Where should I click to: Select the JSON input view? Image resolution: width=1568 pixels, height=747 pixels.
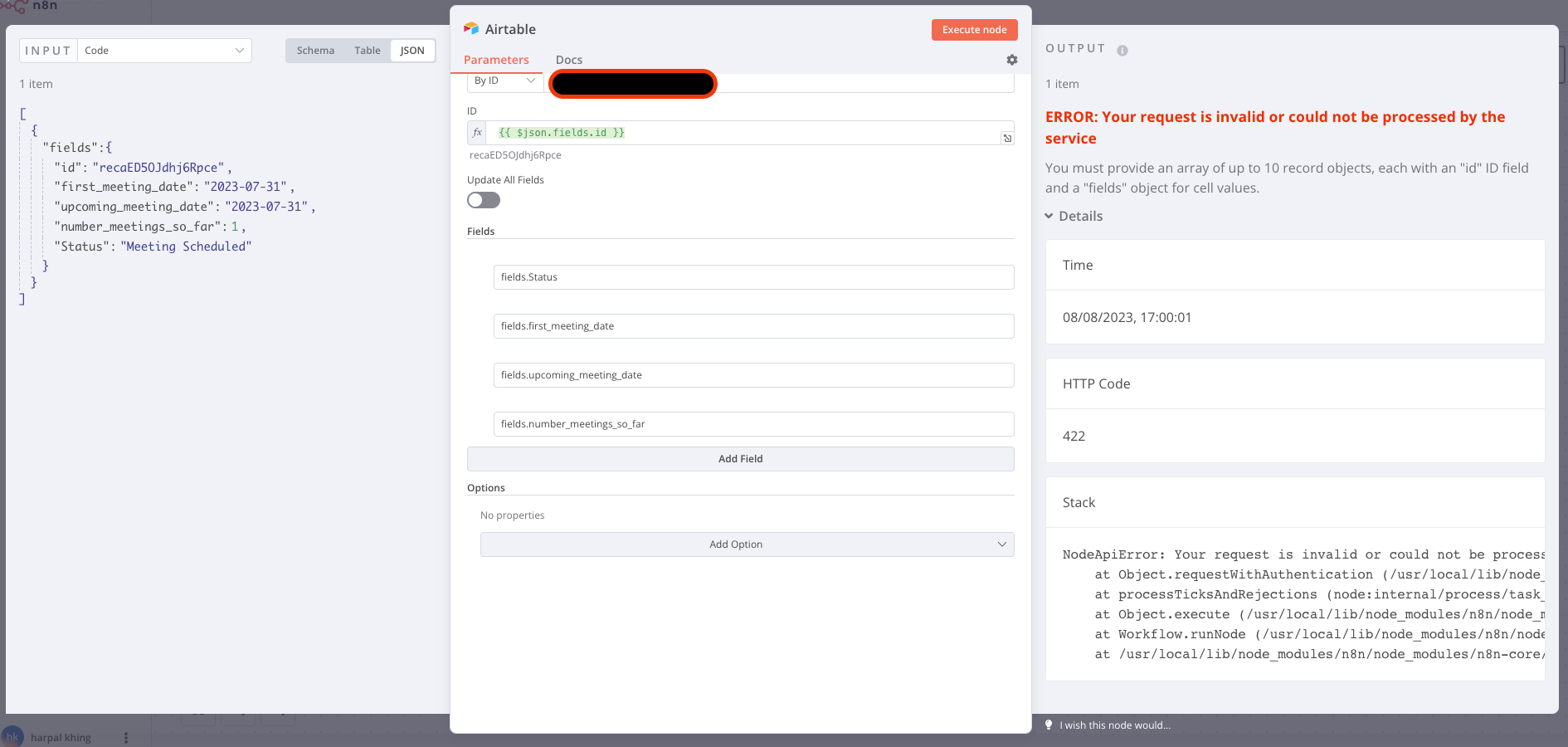coord(412,51)
